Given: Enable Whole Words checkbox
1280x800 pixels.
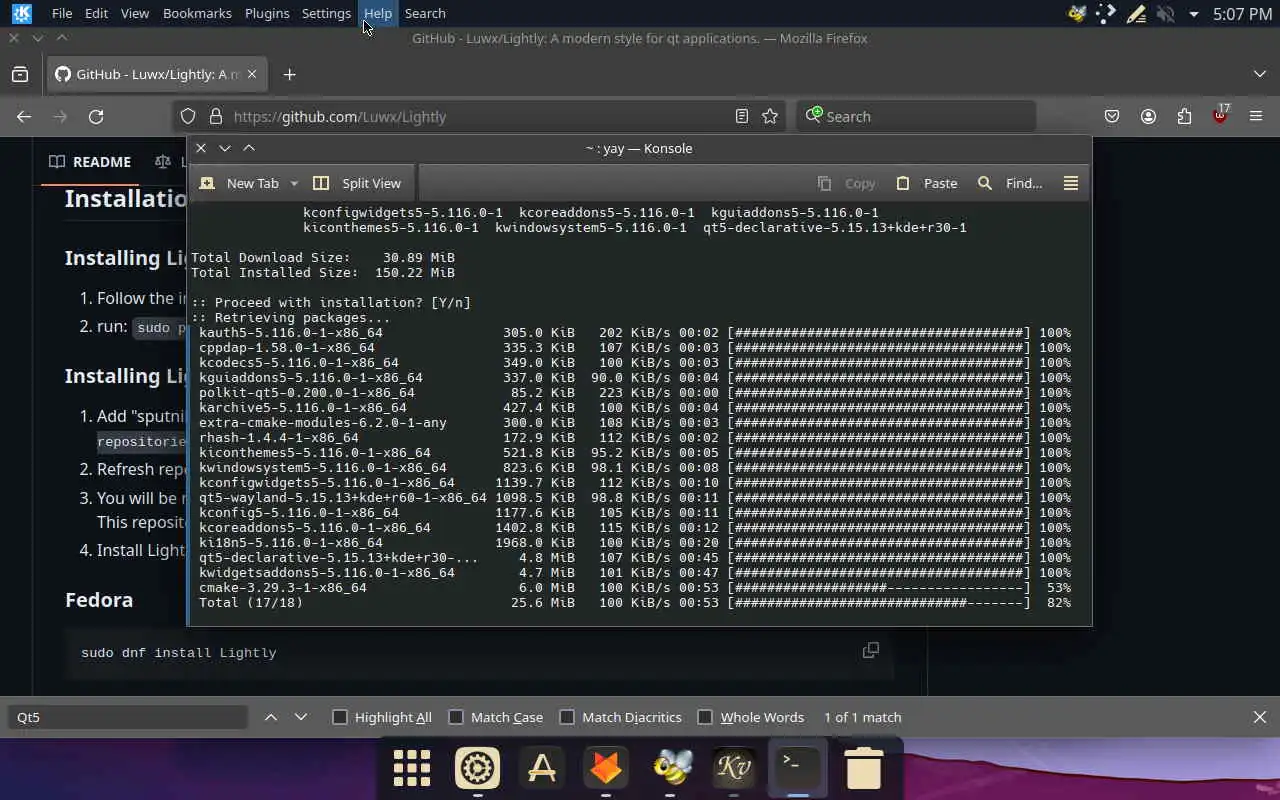Looking at the screenshot, I should [705, 717].
